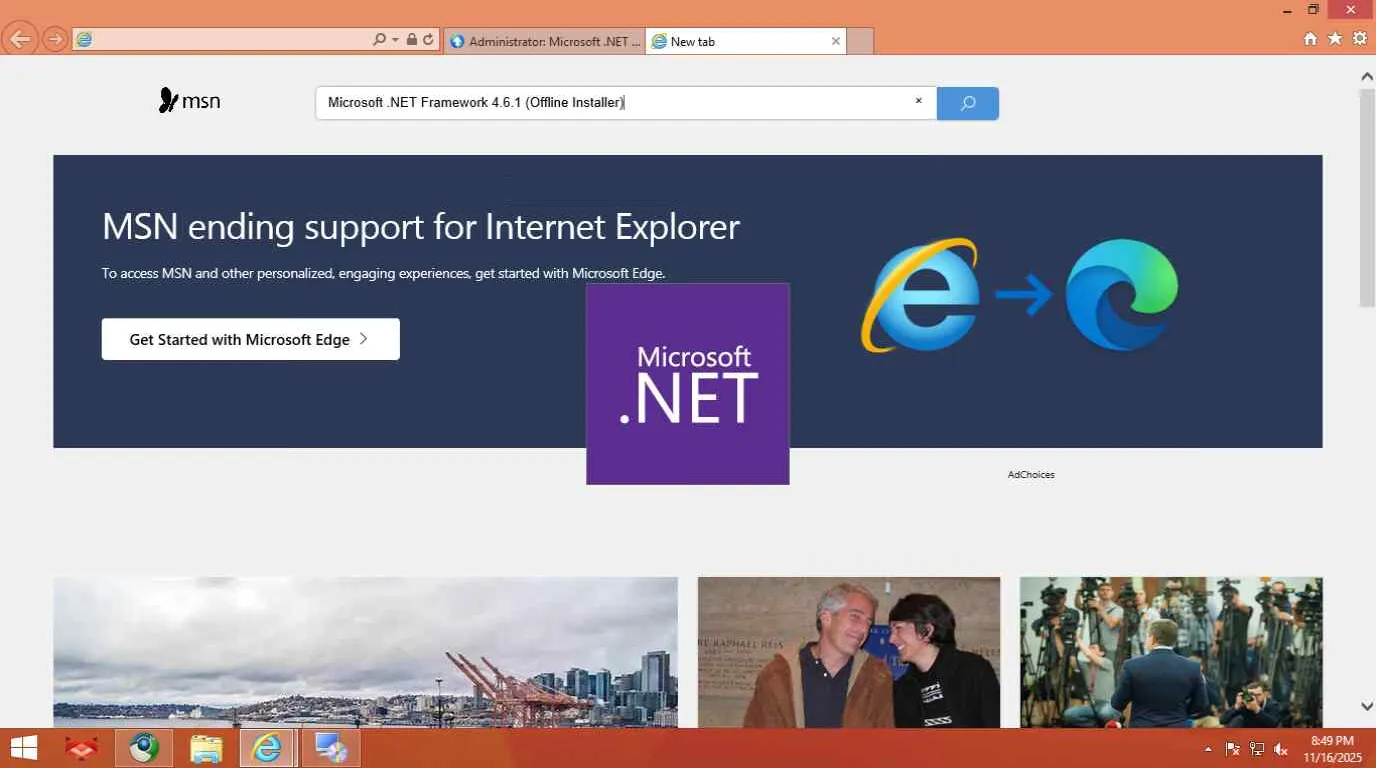Open the harbor skyline news image
The height and width of the screenshot is (768, 1376).
365,652
